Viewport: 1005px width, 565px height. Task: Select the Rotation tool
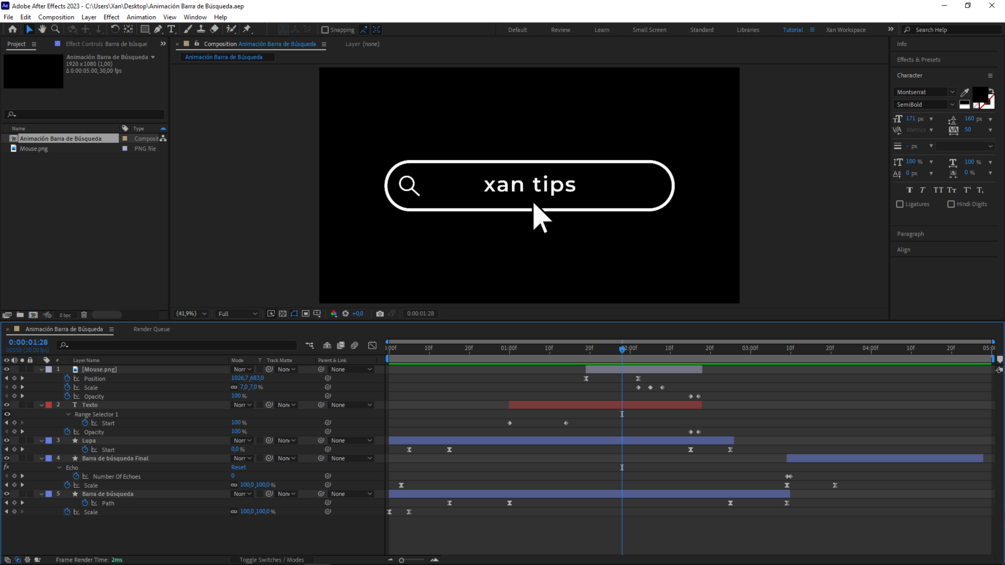point(115,29)
